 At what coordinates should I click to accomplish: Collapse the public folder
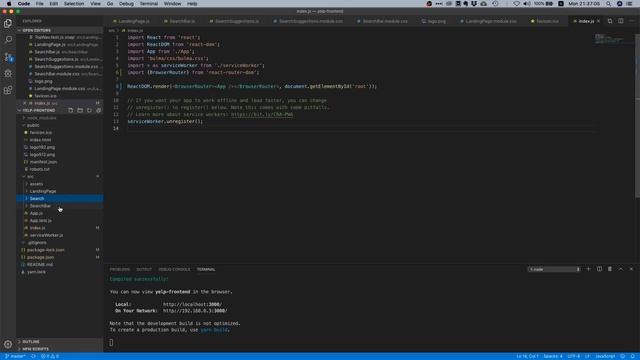(33, 125)
